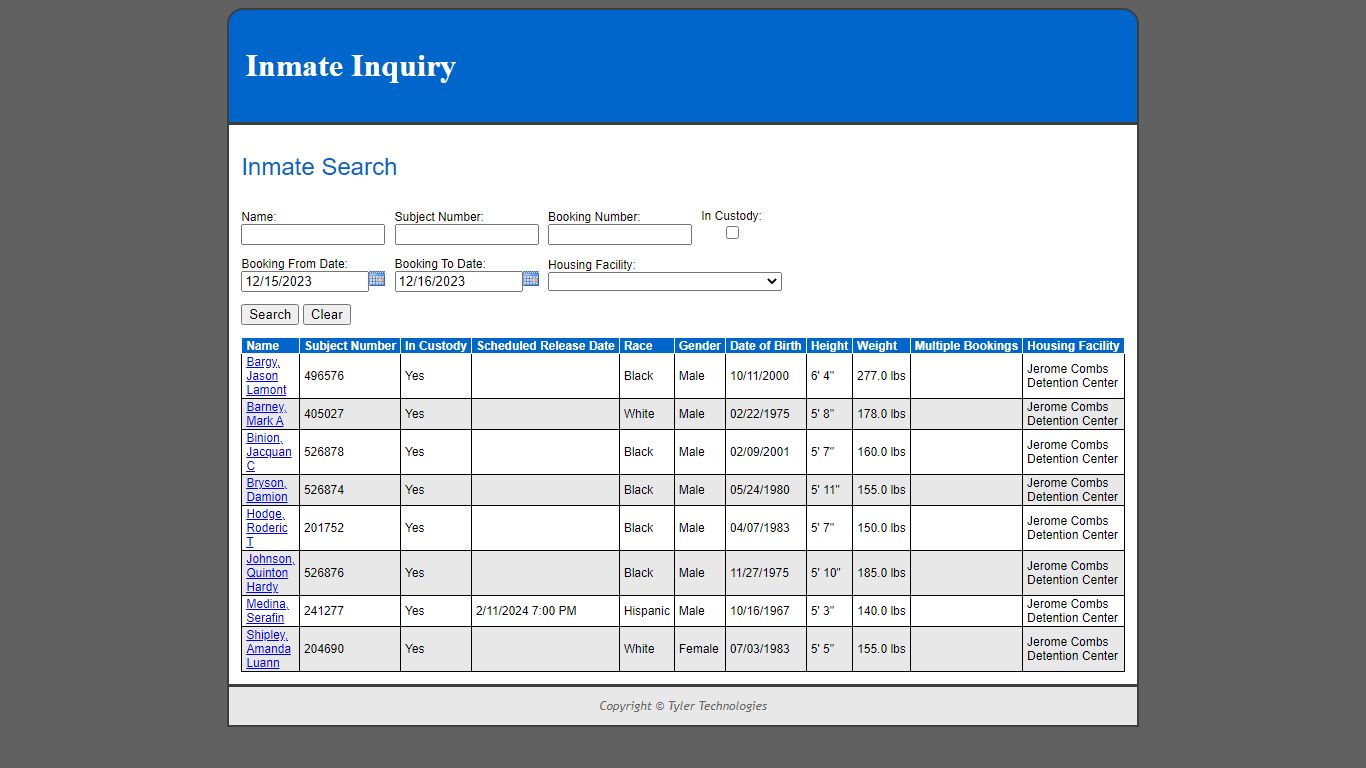Image resolution: width=1366 pixels, height=768 pixels.
Task: Click the Search button
Action: click(270, 315)
